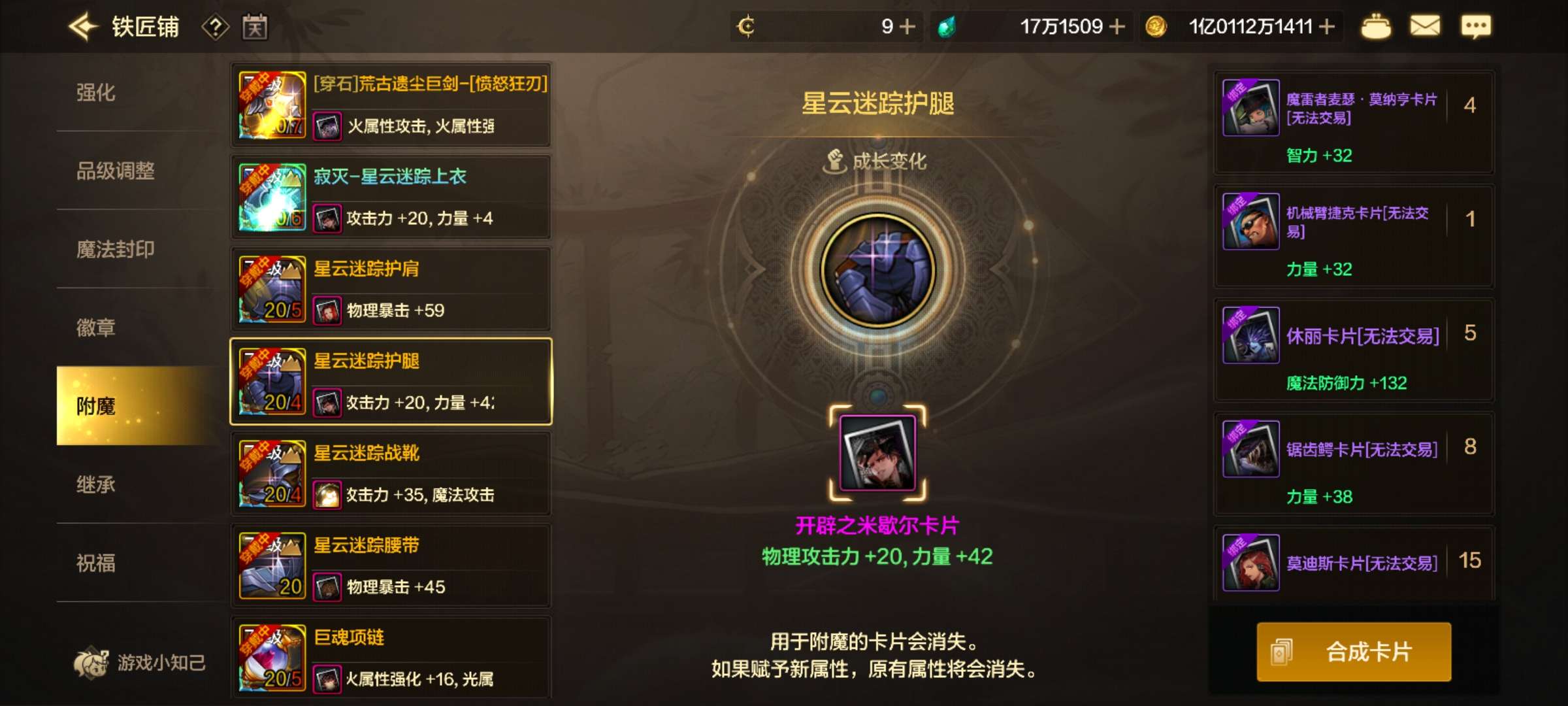The height and width of the screenshot is (706, 1568).
Task: Choose the 休丽卡片 card
Action: 1354,350
